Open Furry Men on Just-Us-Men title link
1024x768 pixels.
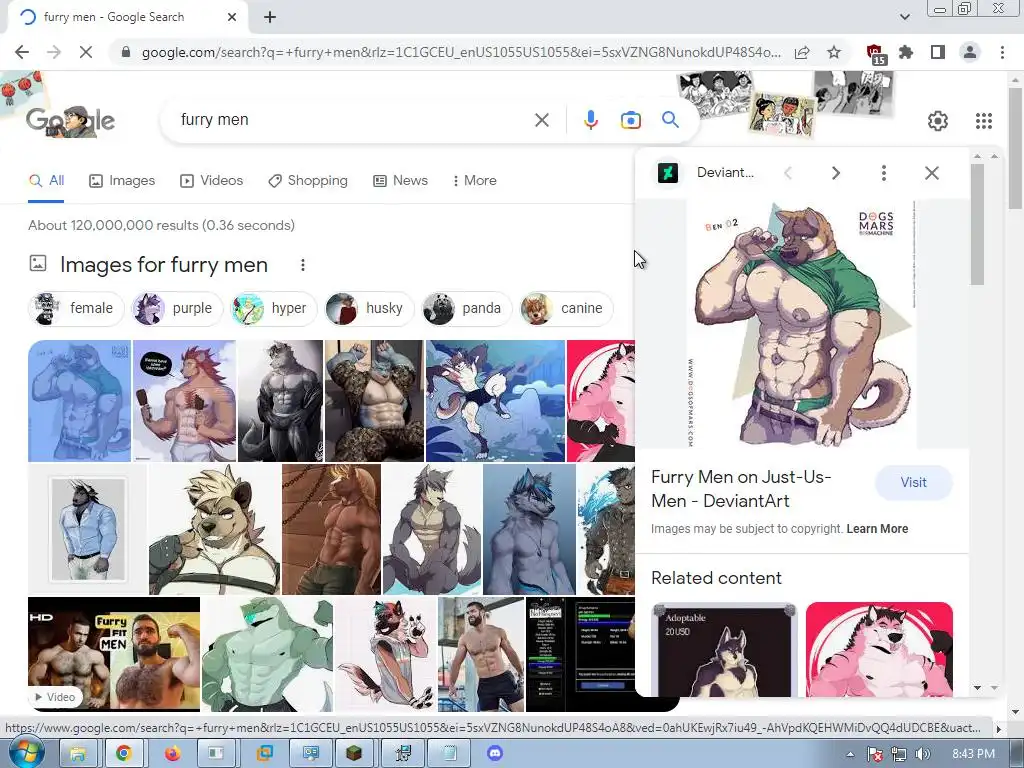[x=741, y=489]
